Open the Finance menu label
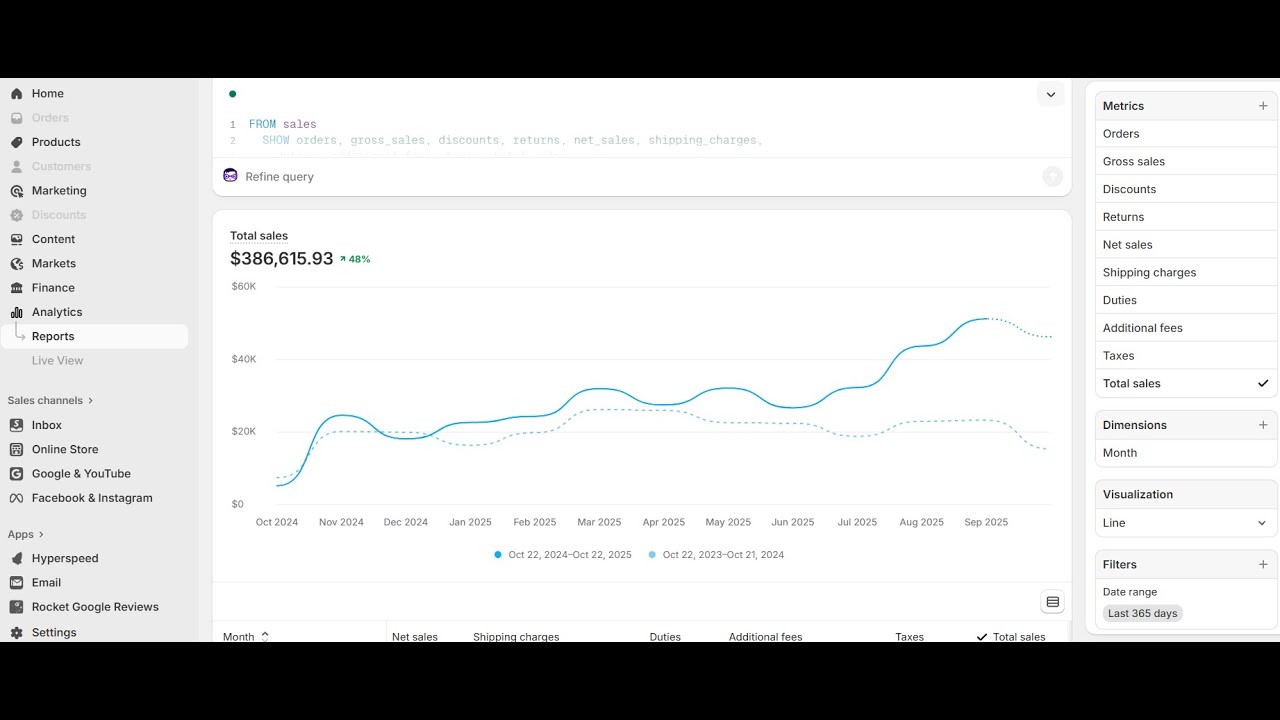The width and height of the screenshot is (1280, 720). click(x=53, y=288)
